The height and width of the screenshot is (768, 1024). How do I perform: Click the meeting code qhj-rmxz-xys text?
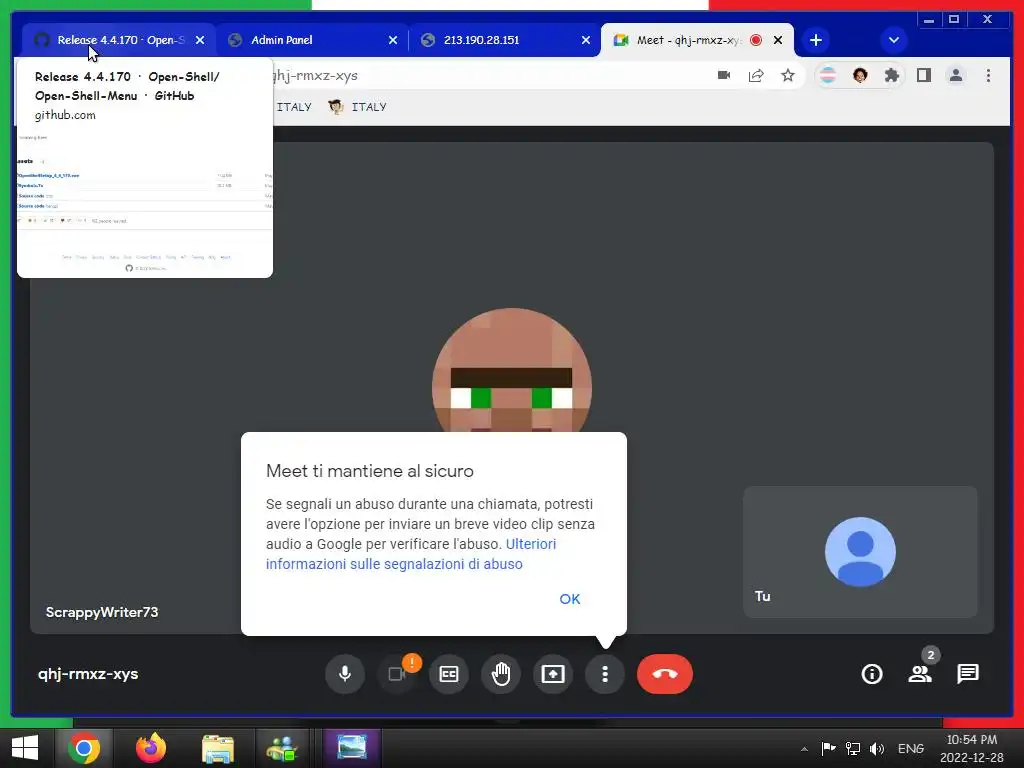(88, 673)
